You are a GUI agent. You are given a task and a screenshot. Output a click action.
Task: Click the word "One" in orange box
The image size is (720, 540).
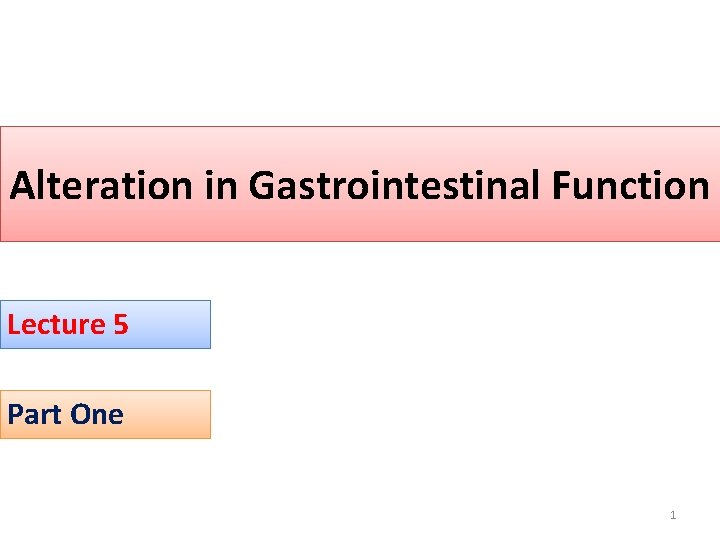point(98,414)
